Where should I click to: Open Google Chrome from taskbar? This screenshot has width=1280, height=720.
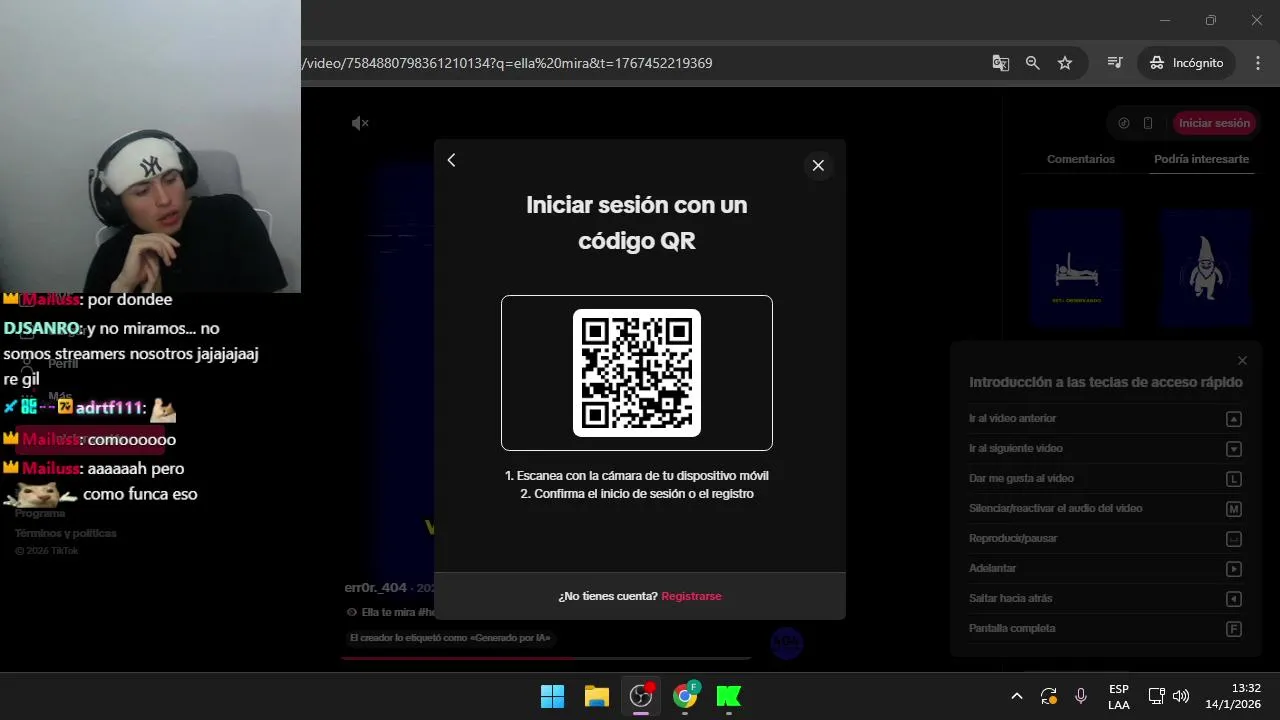pos(686,696)
